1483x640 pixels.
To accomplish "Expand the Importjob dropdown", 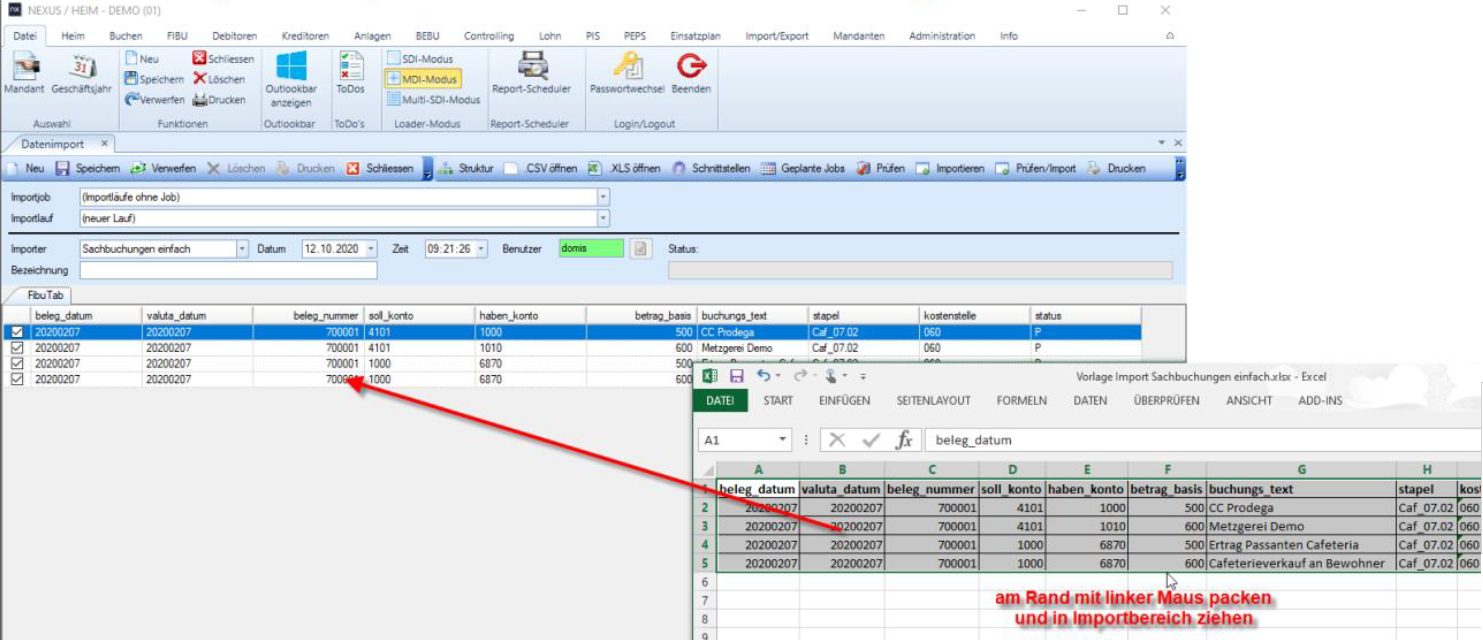I will [x=603, y=198].
